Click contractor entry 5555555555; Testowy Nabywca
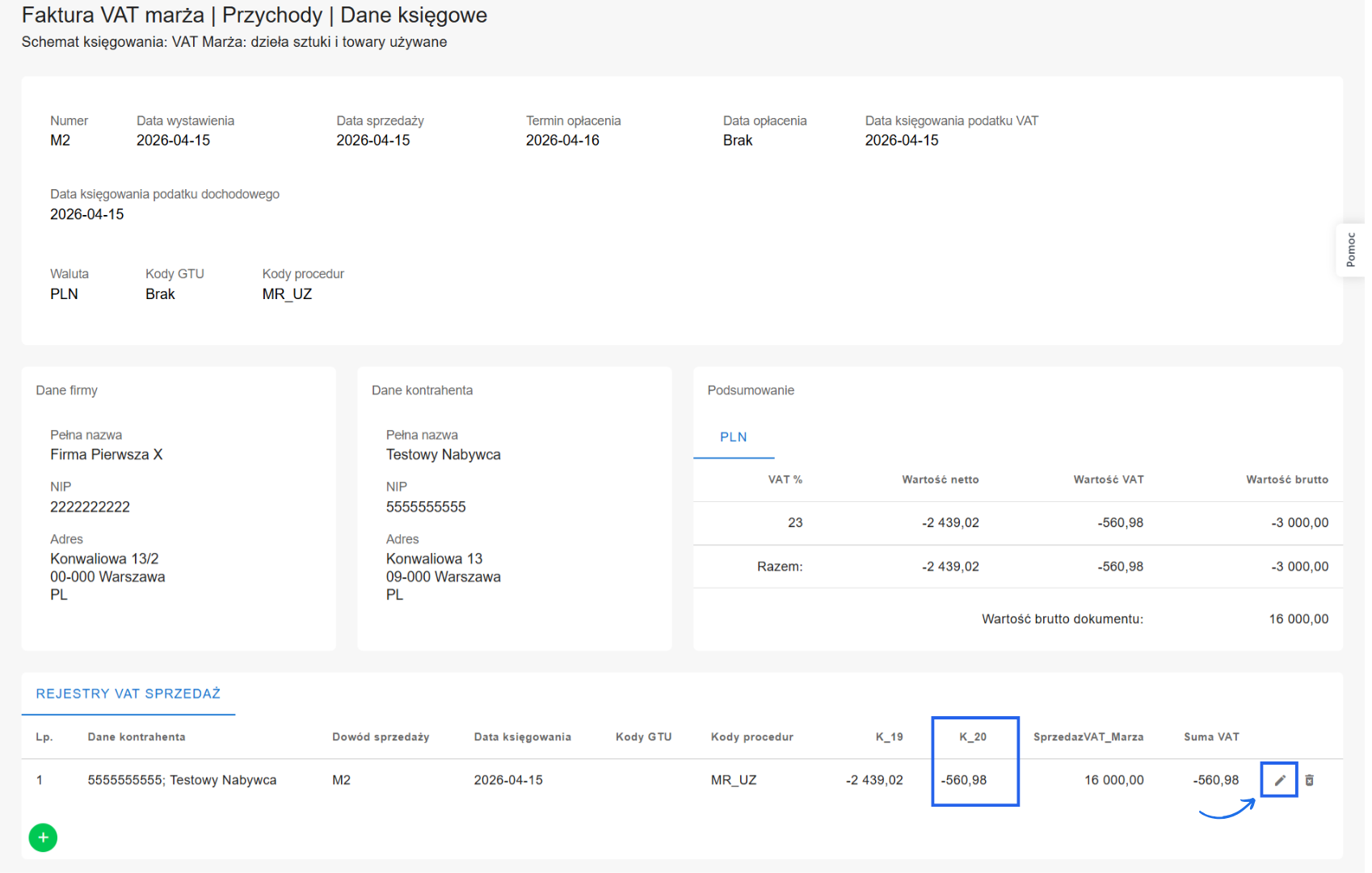 click(x=182, y=780)
